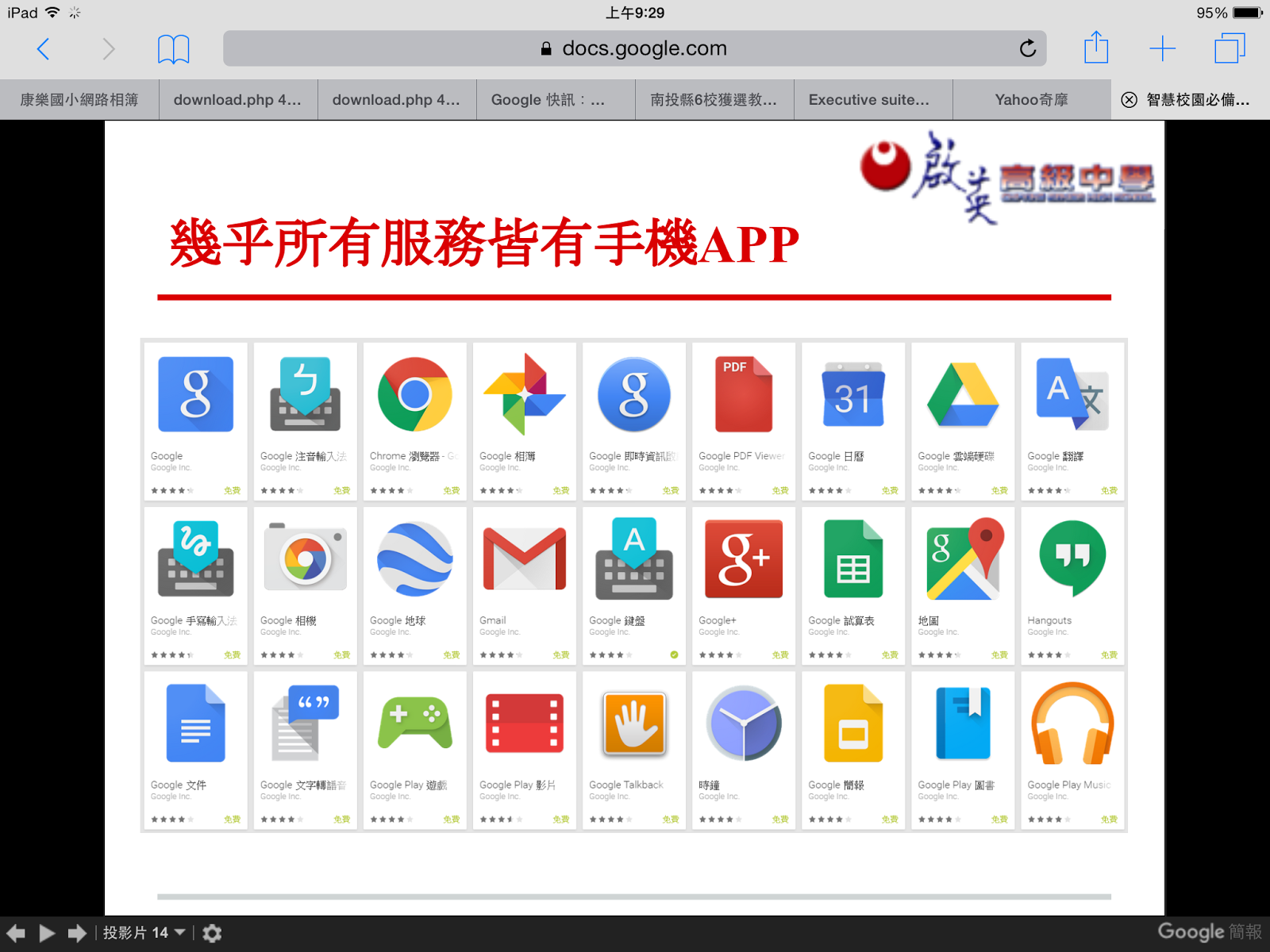Tap the Google Play 遊戲 gamepad icon

[x=414, y=723]
